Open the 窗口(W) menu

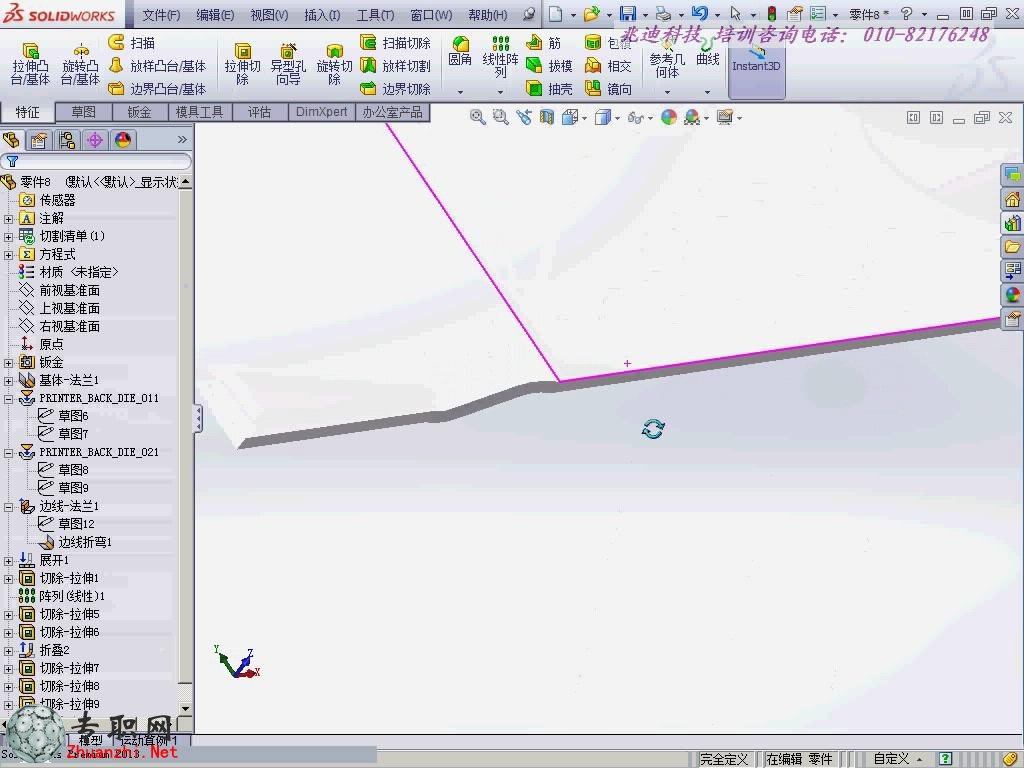(431, 15)
